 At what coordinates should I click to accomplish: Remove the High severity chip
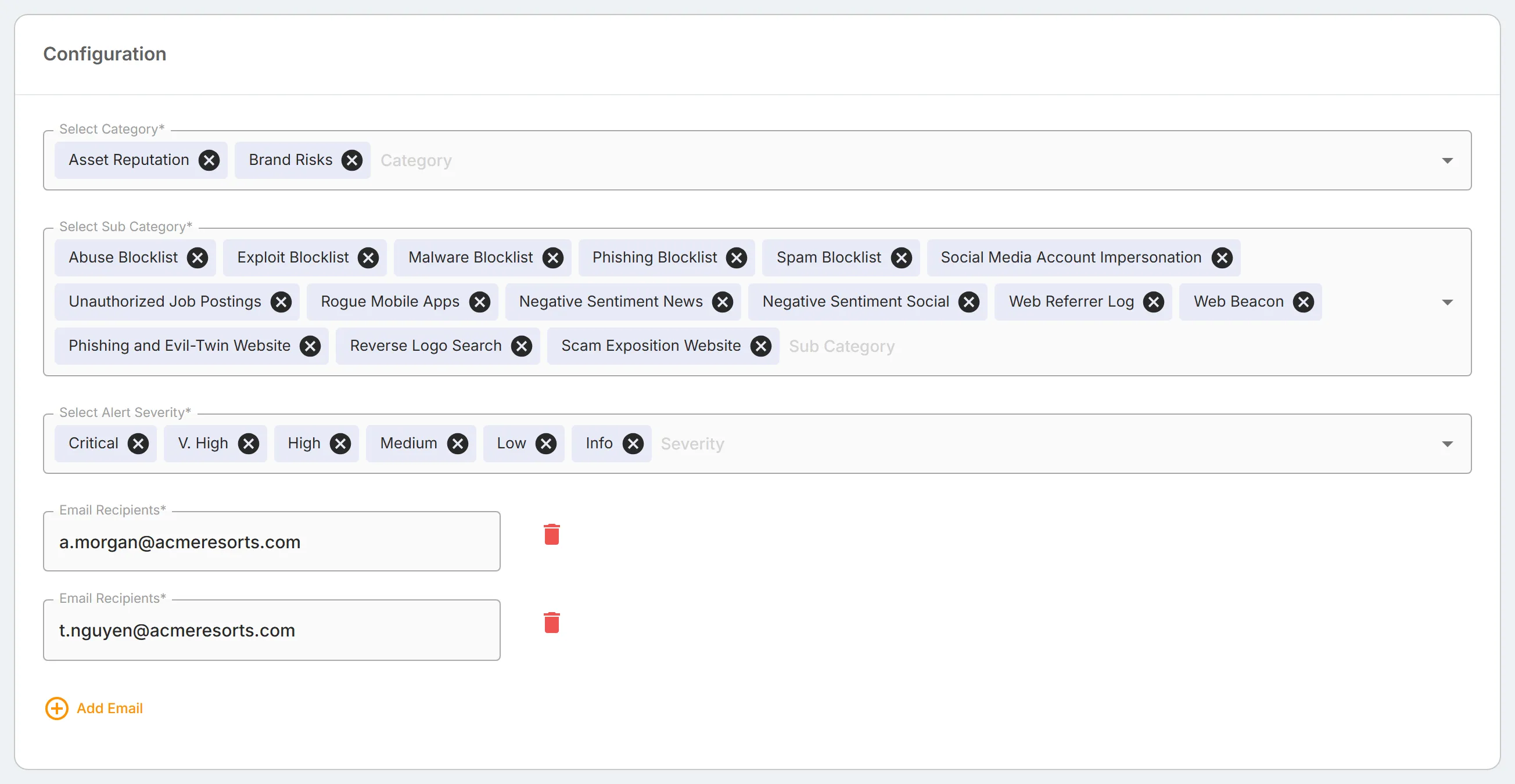(x=340, y=444)
